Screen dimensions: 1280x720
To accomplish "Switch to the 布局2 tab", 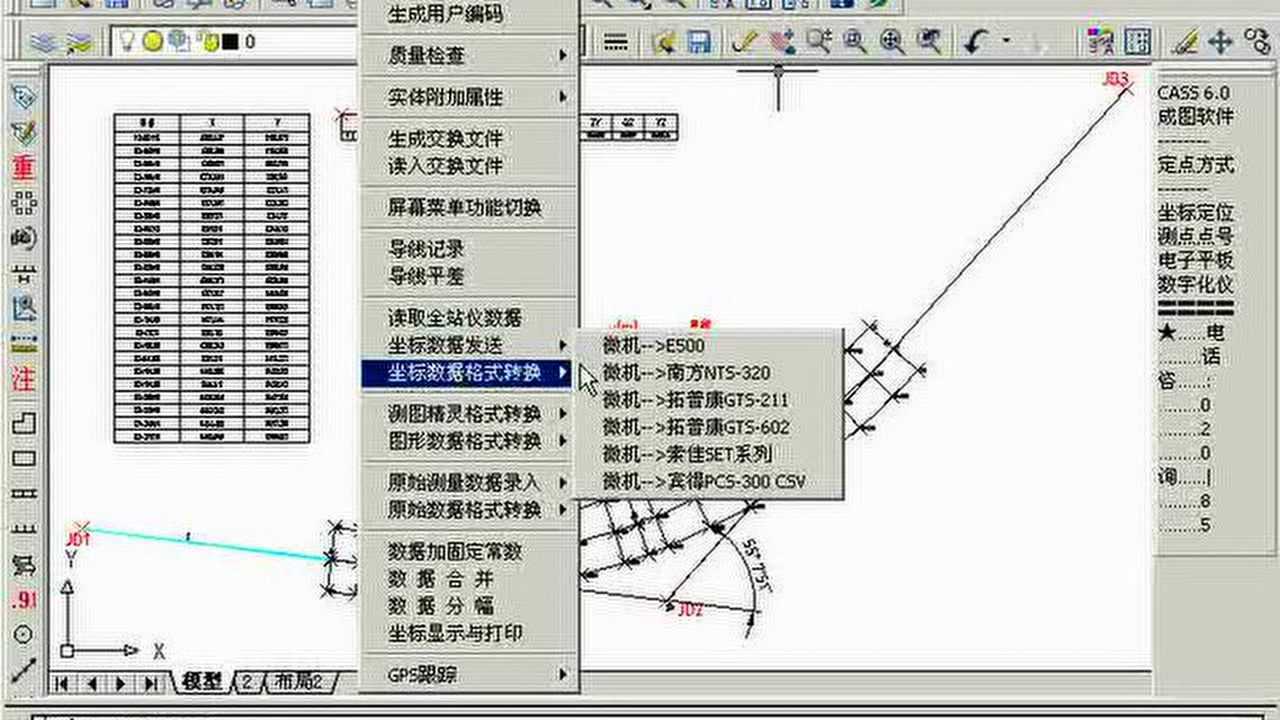I will pos(300,682).
